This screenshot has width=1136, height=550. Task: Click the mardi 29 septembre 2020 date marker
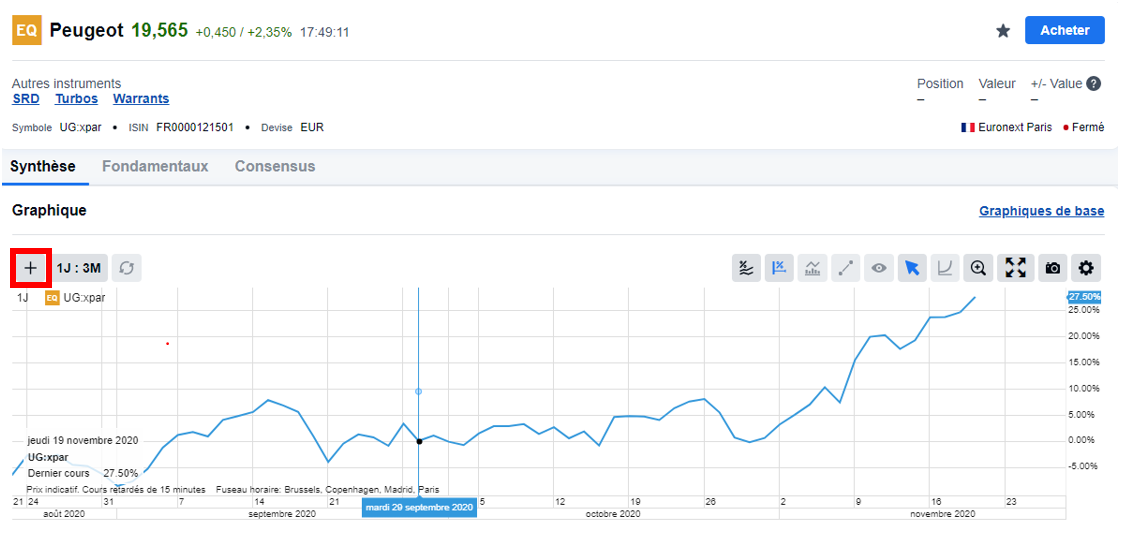pos(419,507)
